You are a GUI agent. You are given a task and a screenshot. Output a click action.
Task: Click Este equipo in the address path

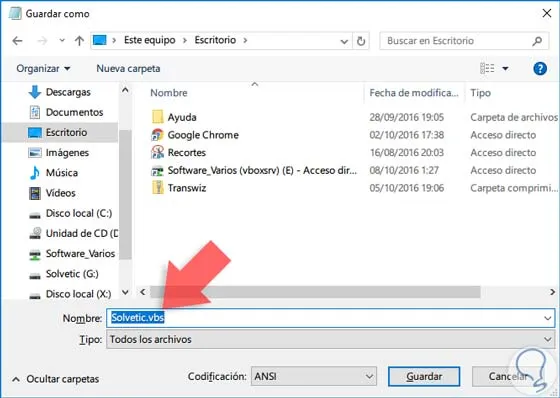[x=150, y=40]
